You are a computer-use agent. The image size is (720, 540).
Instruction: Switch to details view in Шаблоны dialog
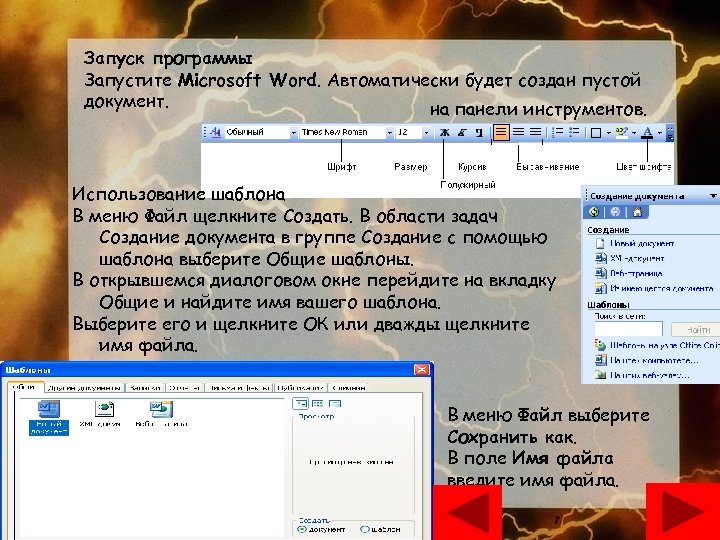click(335, 404)
